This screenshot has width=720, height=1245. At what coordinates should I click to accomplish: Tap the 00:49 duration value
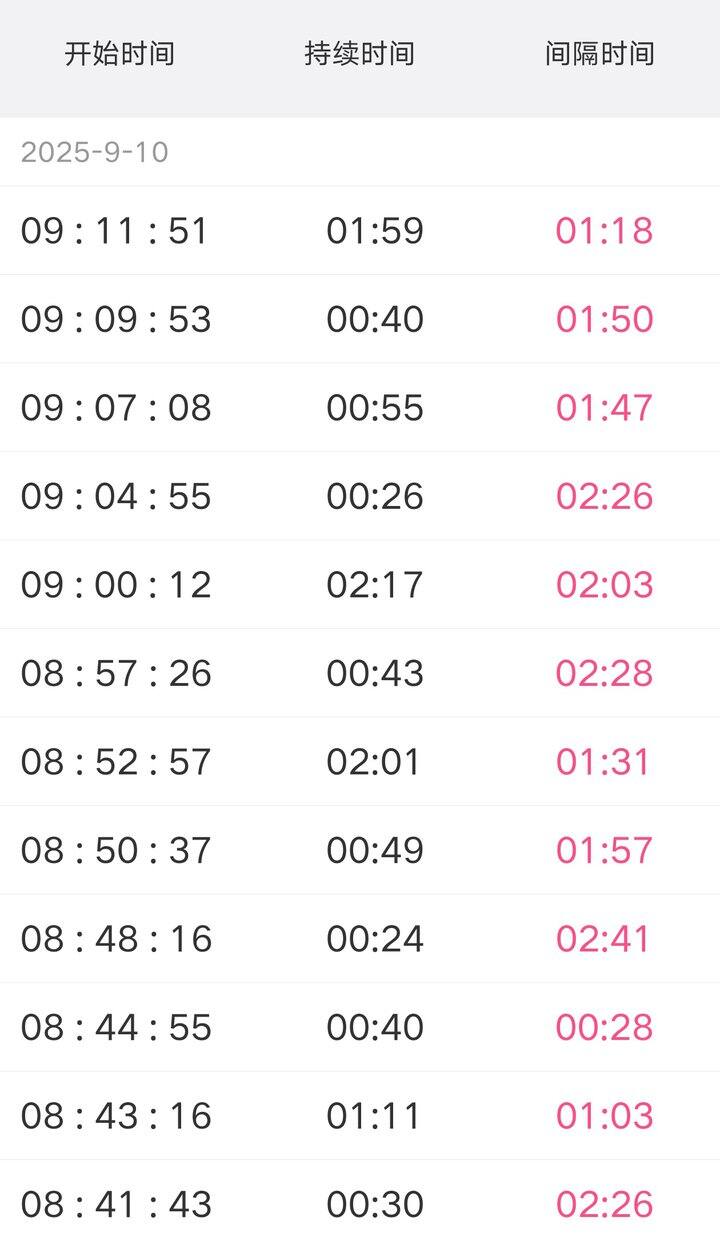click(375, 850)
